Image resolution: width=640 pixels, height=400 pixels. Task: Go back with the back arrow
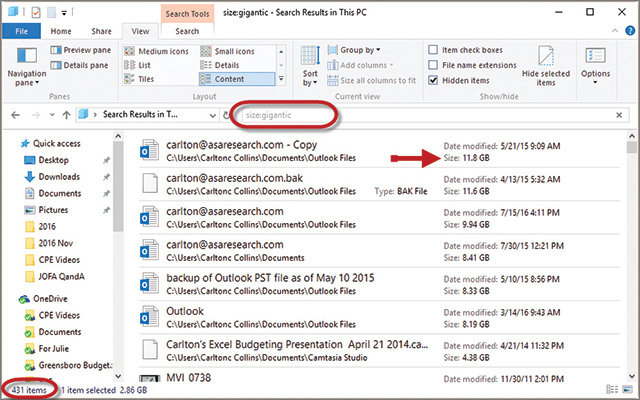pos(16,115)
